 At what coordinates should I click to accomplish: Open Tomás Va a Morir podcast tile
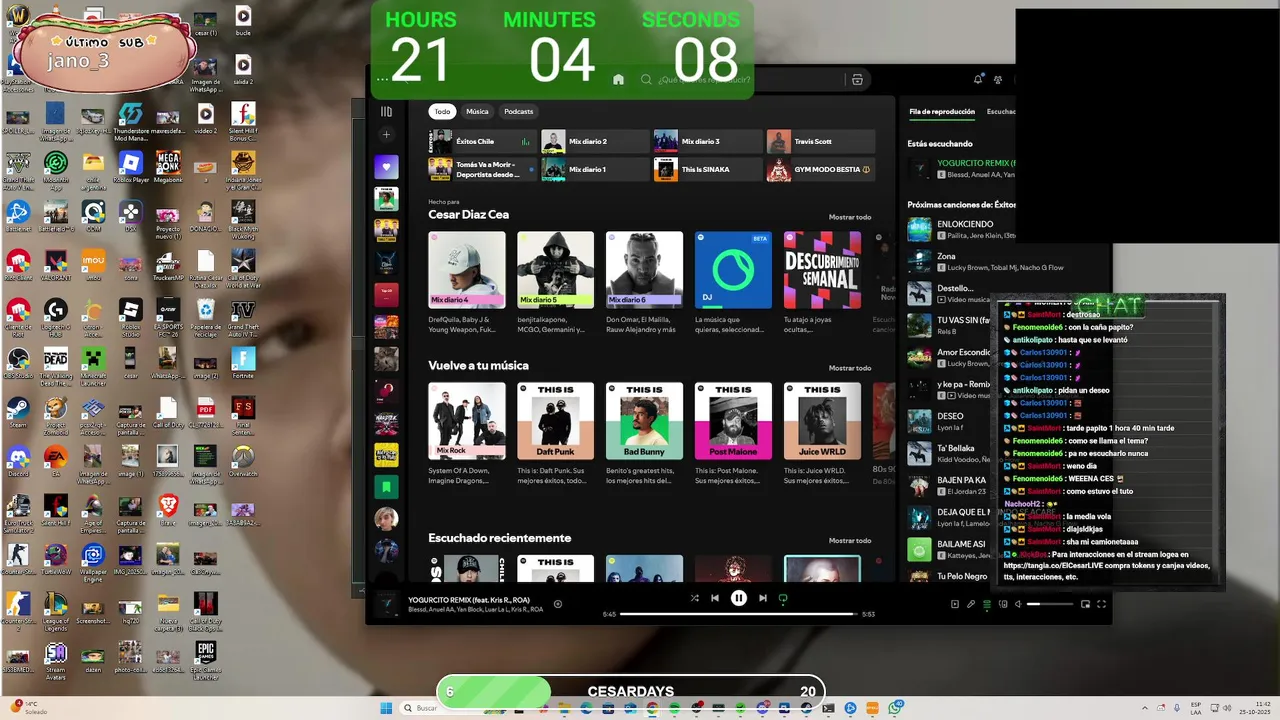[x=483, y=169]
